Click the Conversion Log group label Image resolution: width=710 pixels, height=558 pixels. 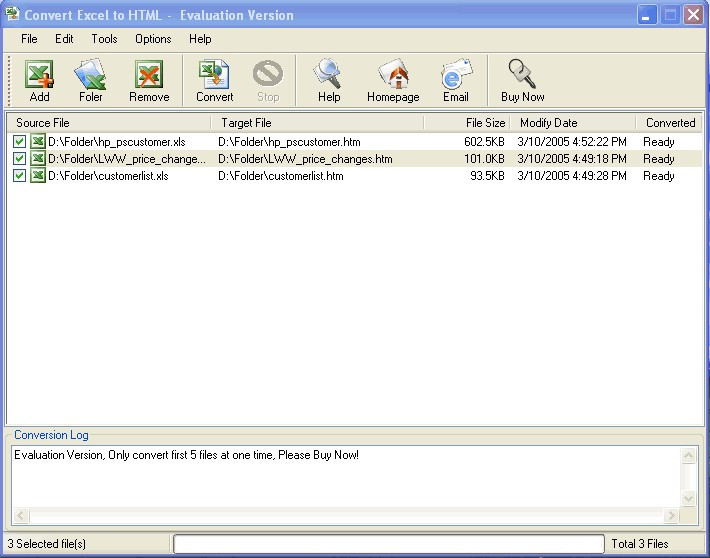[51, 435]
